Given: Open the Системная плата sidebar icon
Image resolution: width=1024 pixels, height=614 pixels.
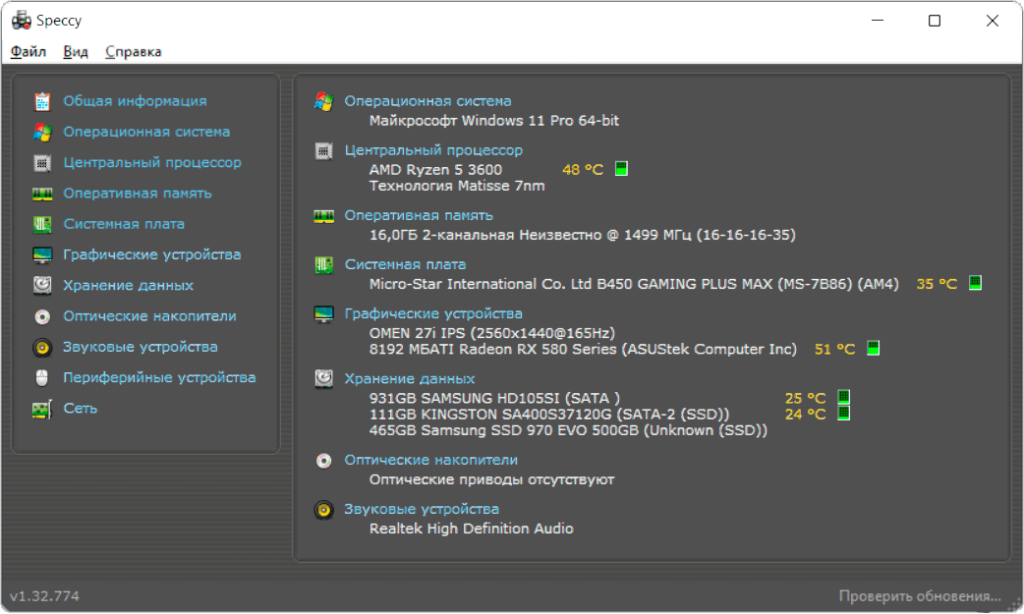Looking at the screenshot, I should pyautogui.click(x=42, y=224).
